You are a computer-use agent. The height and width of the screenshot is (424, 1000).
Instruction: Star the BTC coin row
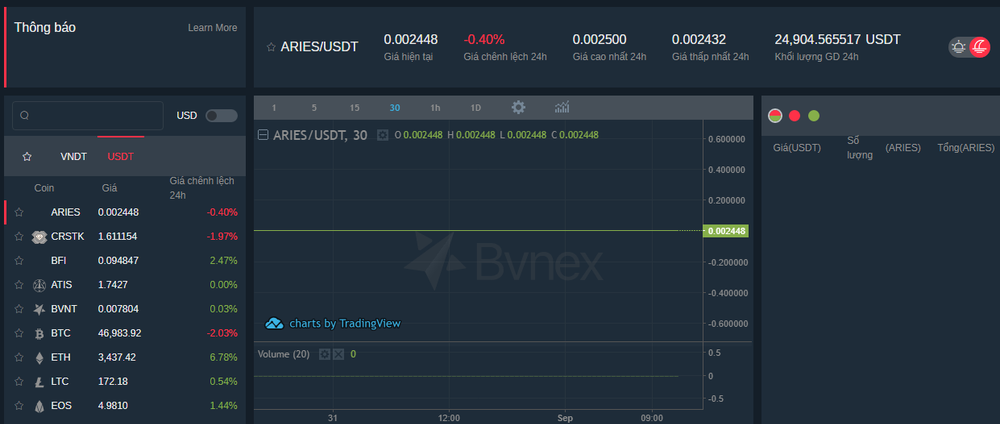coord(19,333)
